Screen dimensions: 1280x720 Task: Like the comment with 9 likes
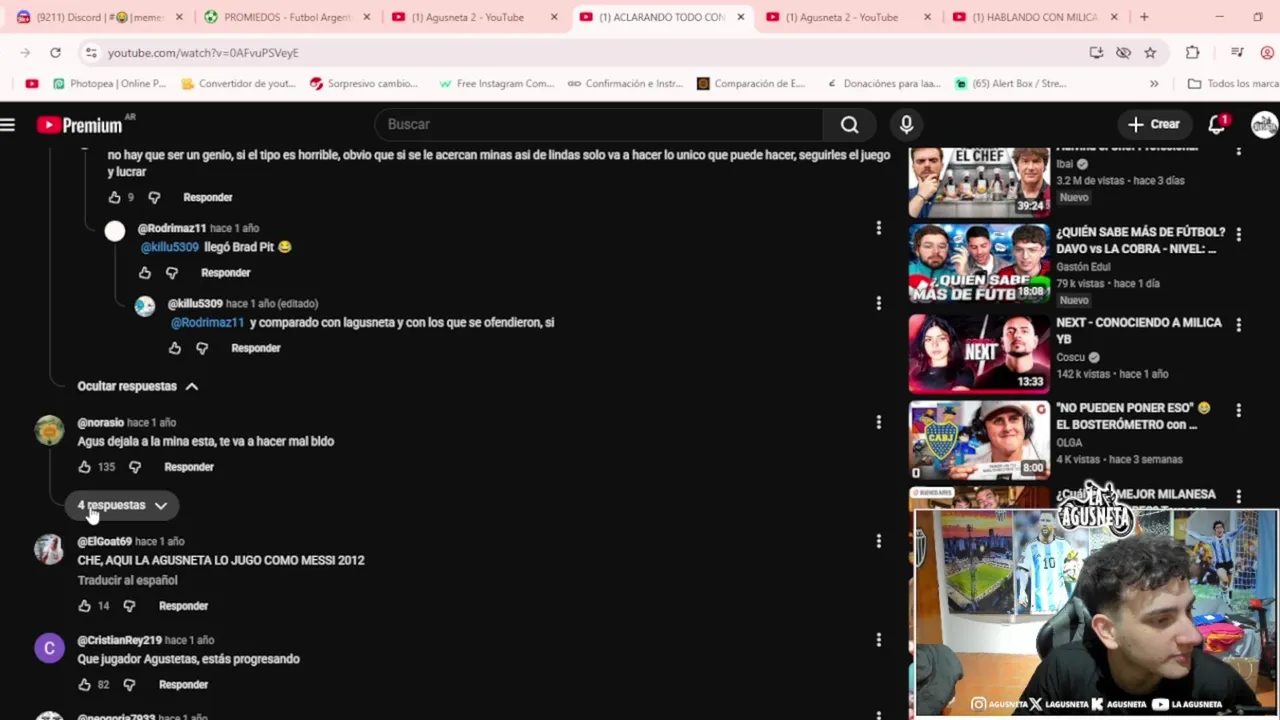click(x=115, y=198)
